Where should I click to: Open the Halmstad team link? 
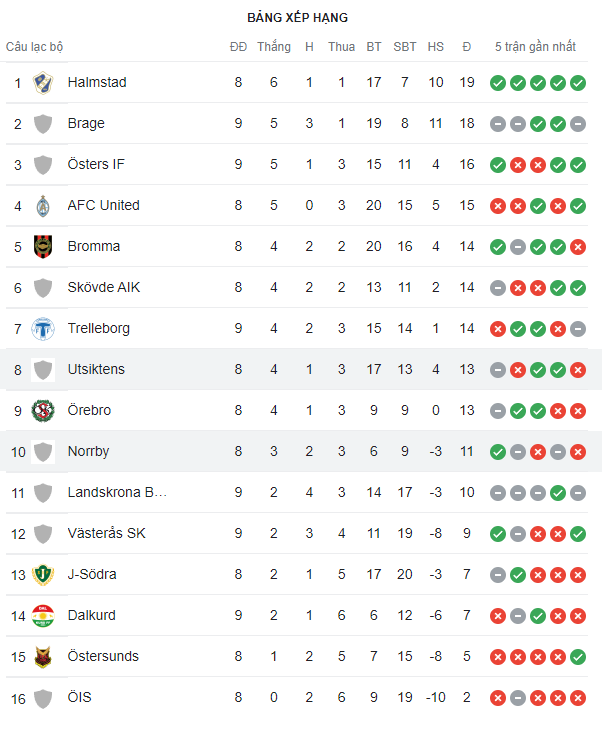(97, 82)
